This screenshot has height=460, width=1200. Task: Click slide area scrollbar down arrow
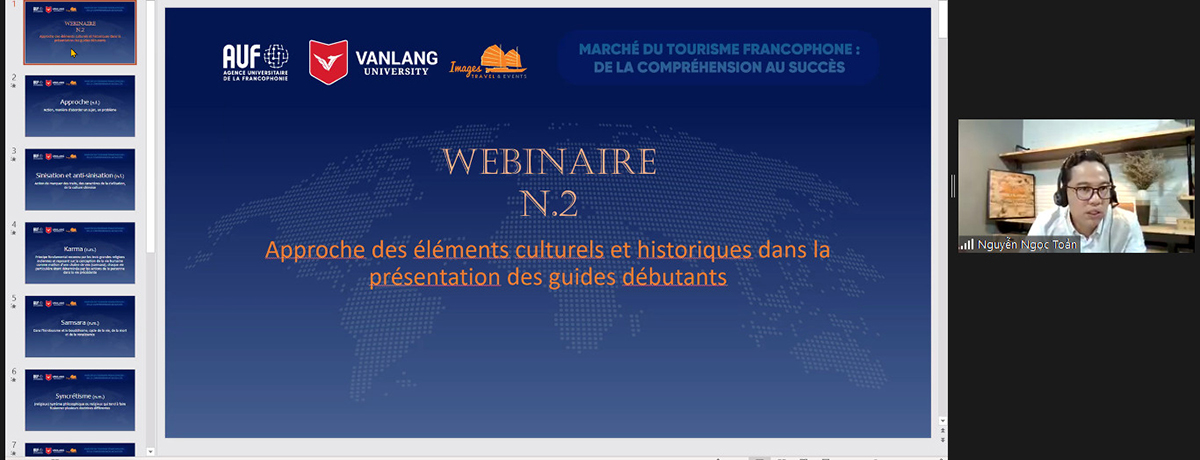(x=941, y=420)
